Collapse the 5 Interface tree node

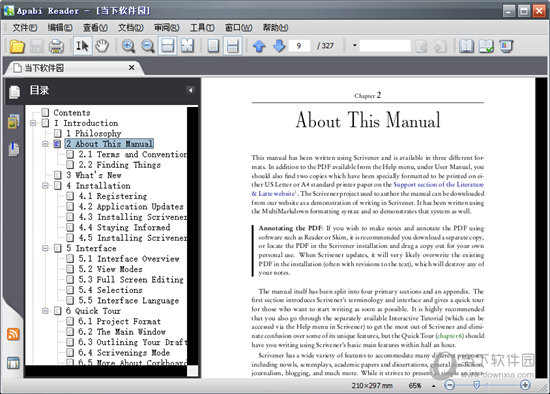pyautogui.click(x=45, y=248)
